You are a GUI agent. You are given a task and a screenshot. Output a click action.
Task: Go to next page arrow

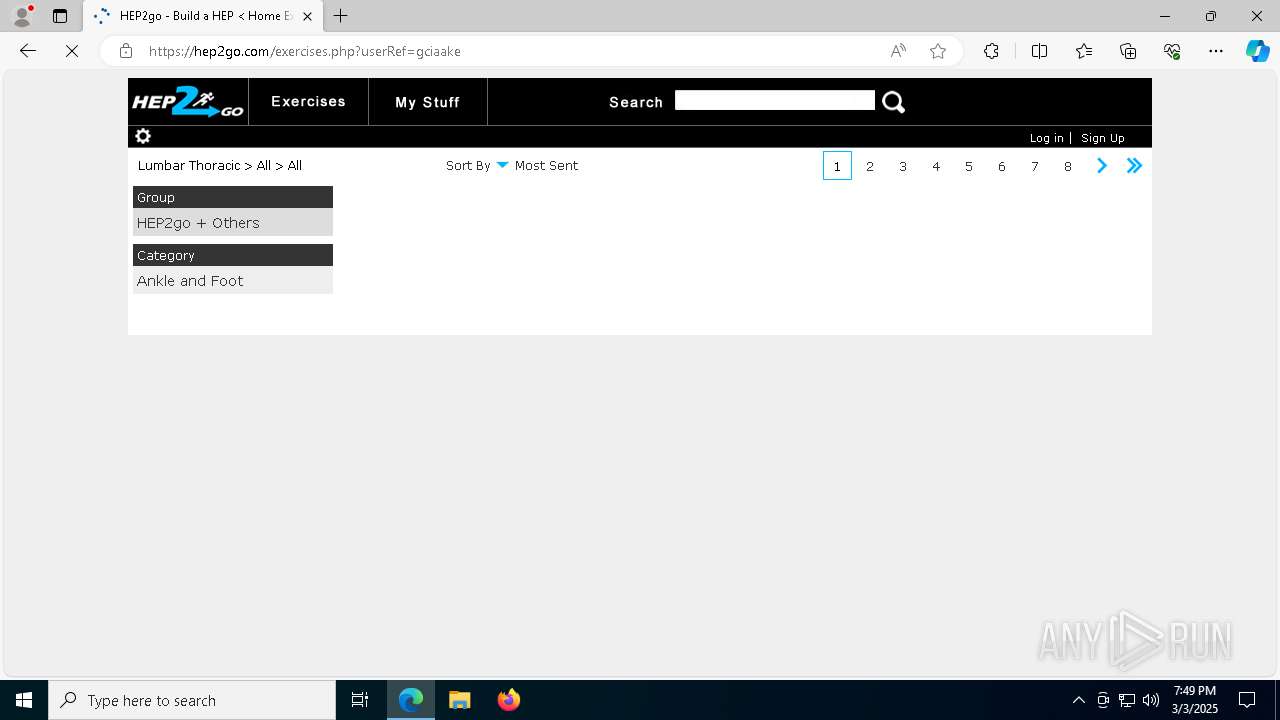click(1101, 166)
